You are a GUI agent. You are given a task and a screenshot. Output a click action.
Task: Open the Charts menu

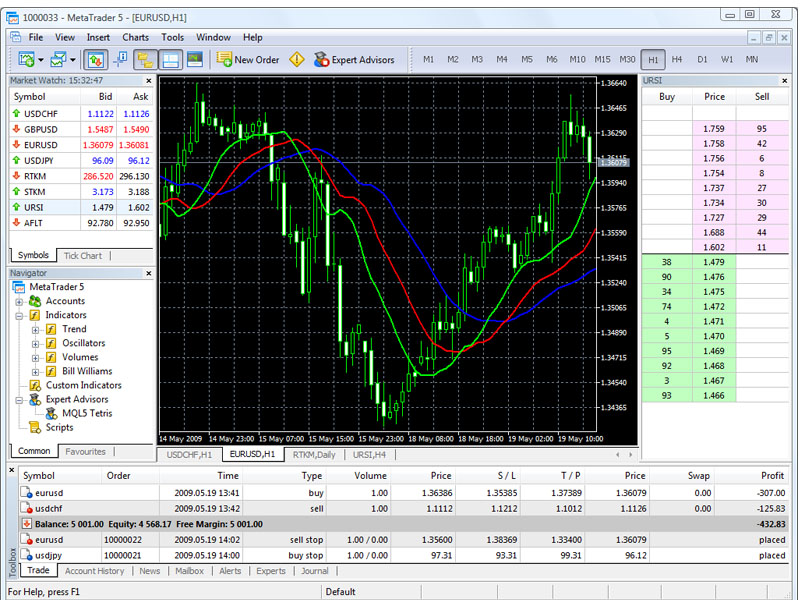tap(135, 37)
